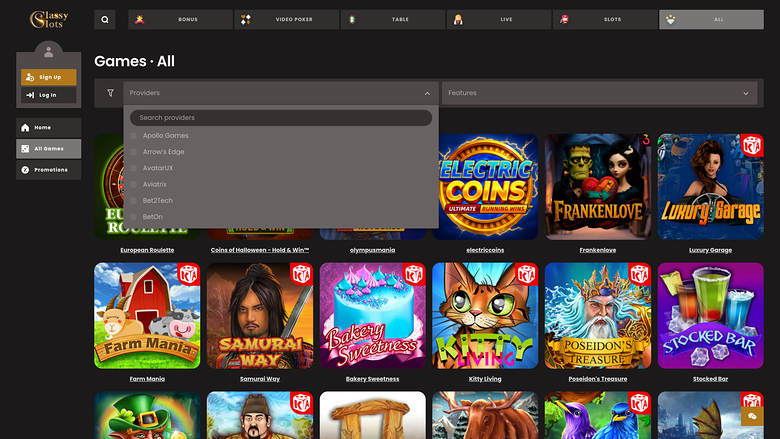This screenshot has width=780, height=439.
Task: Click the KA badge on Luxury Garage
Action: 752,146
